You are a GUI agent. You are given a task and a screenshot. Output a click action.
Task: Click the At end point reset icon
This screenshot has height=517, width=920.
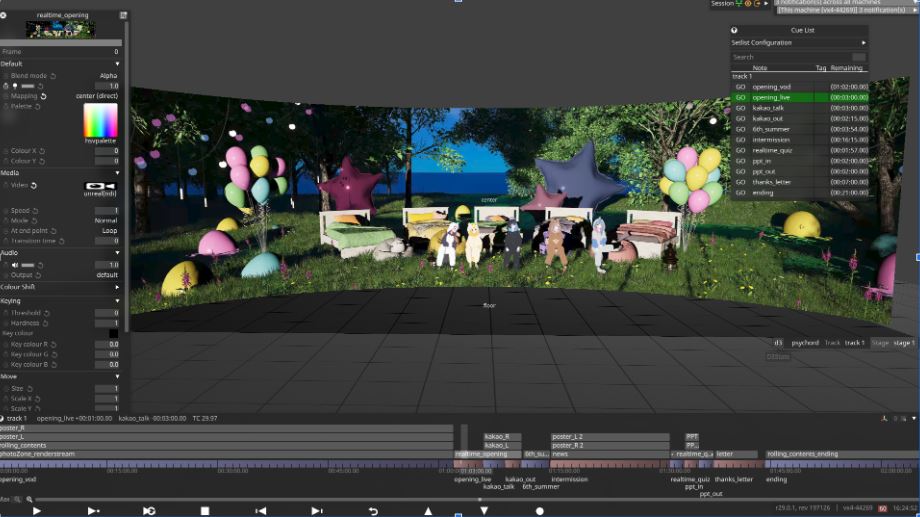click(54, 231)
